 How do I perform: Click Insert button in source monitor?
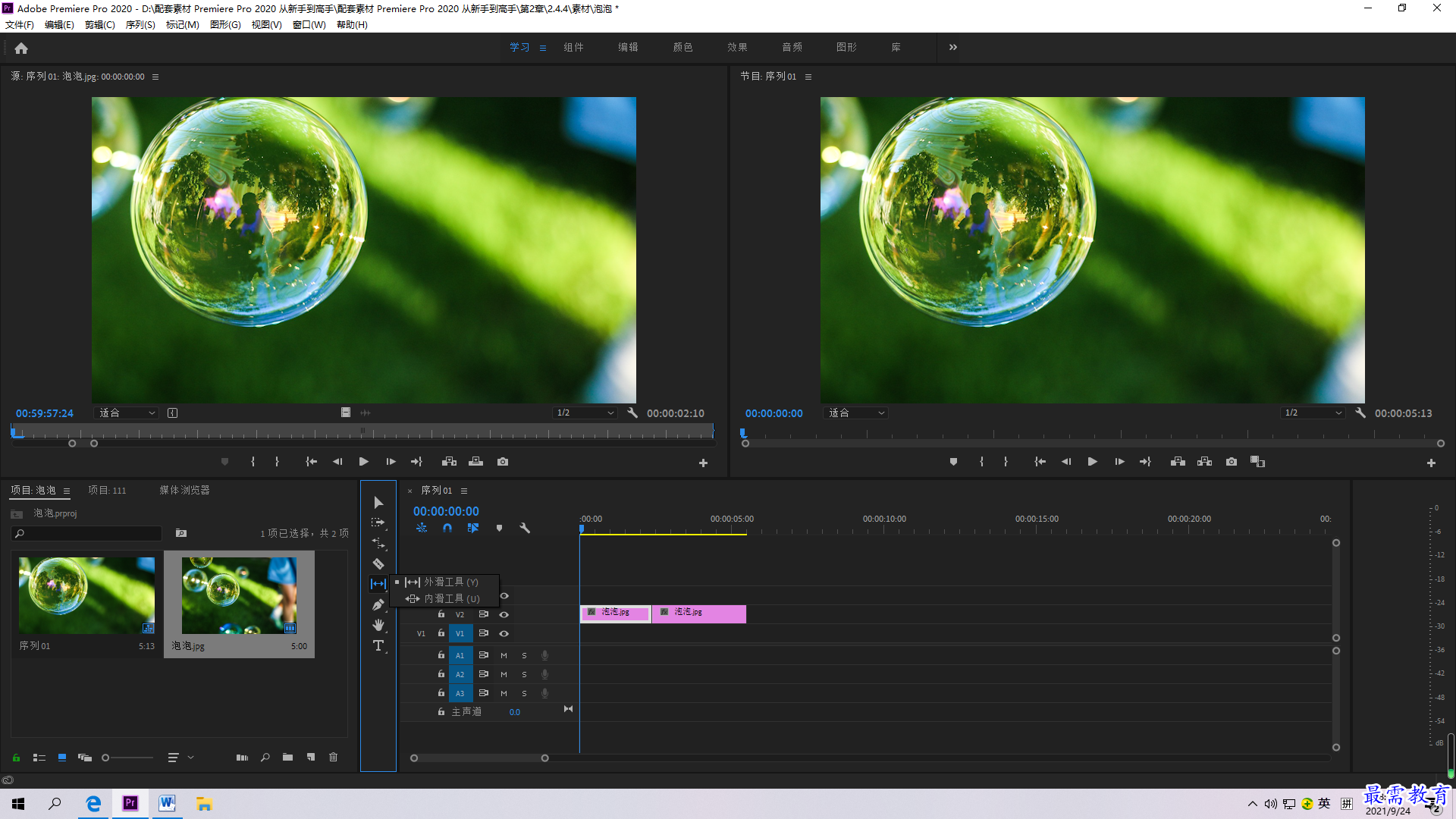point(450,462)
